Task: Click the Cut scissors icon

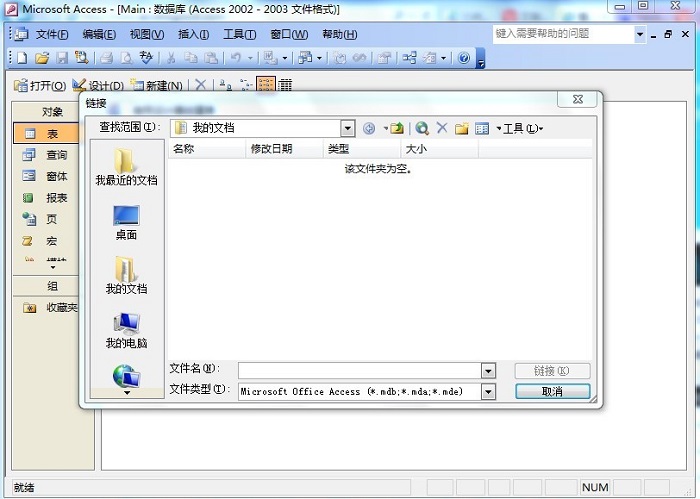Action: point(171,58)
